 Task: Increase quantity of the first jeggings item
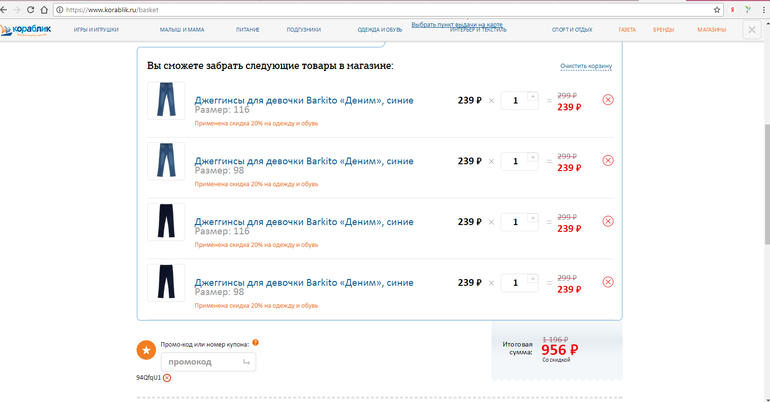click(532, 96)
